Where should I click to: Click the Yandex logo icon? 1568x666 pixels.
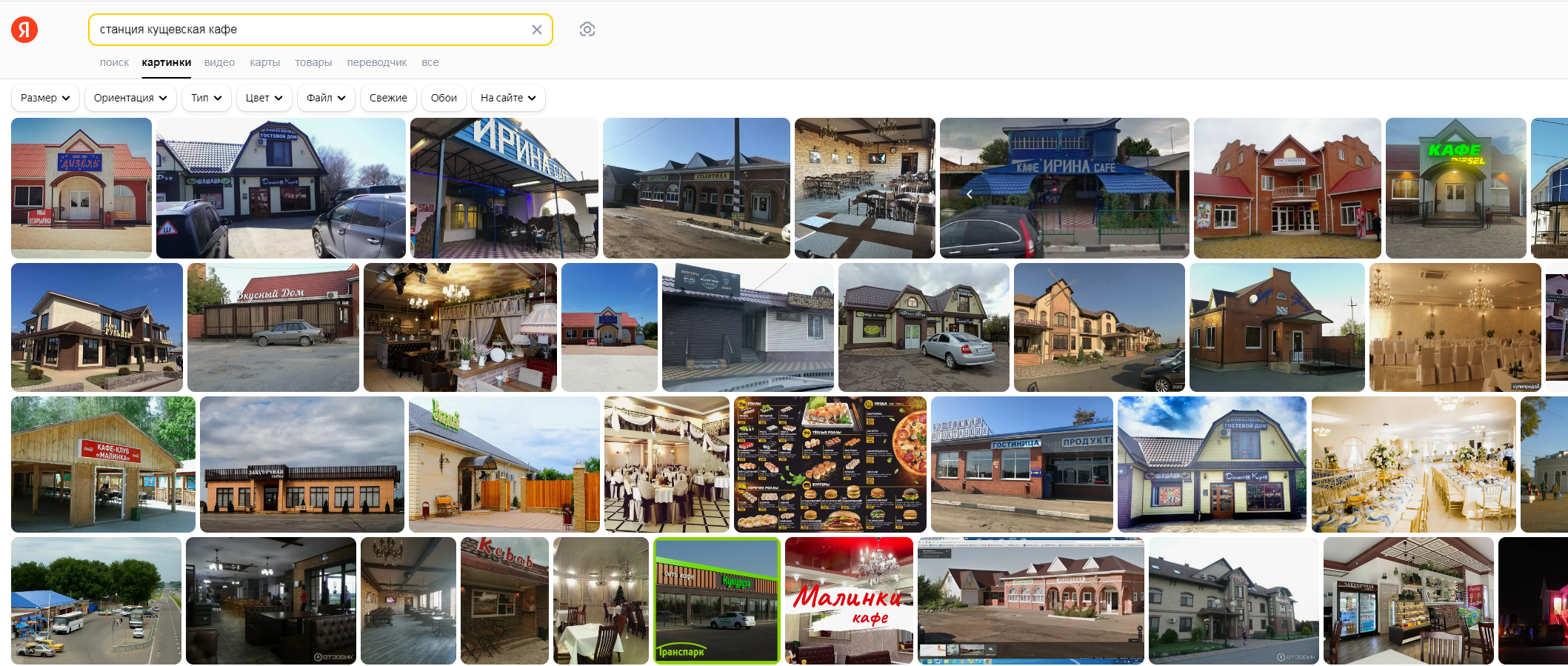tap(24, 30)
